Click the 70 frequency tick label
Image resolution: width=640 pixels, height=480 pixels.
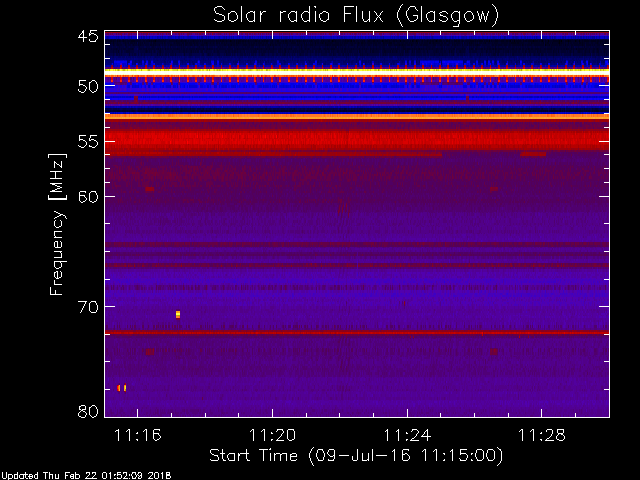tap(88, 307)
